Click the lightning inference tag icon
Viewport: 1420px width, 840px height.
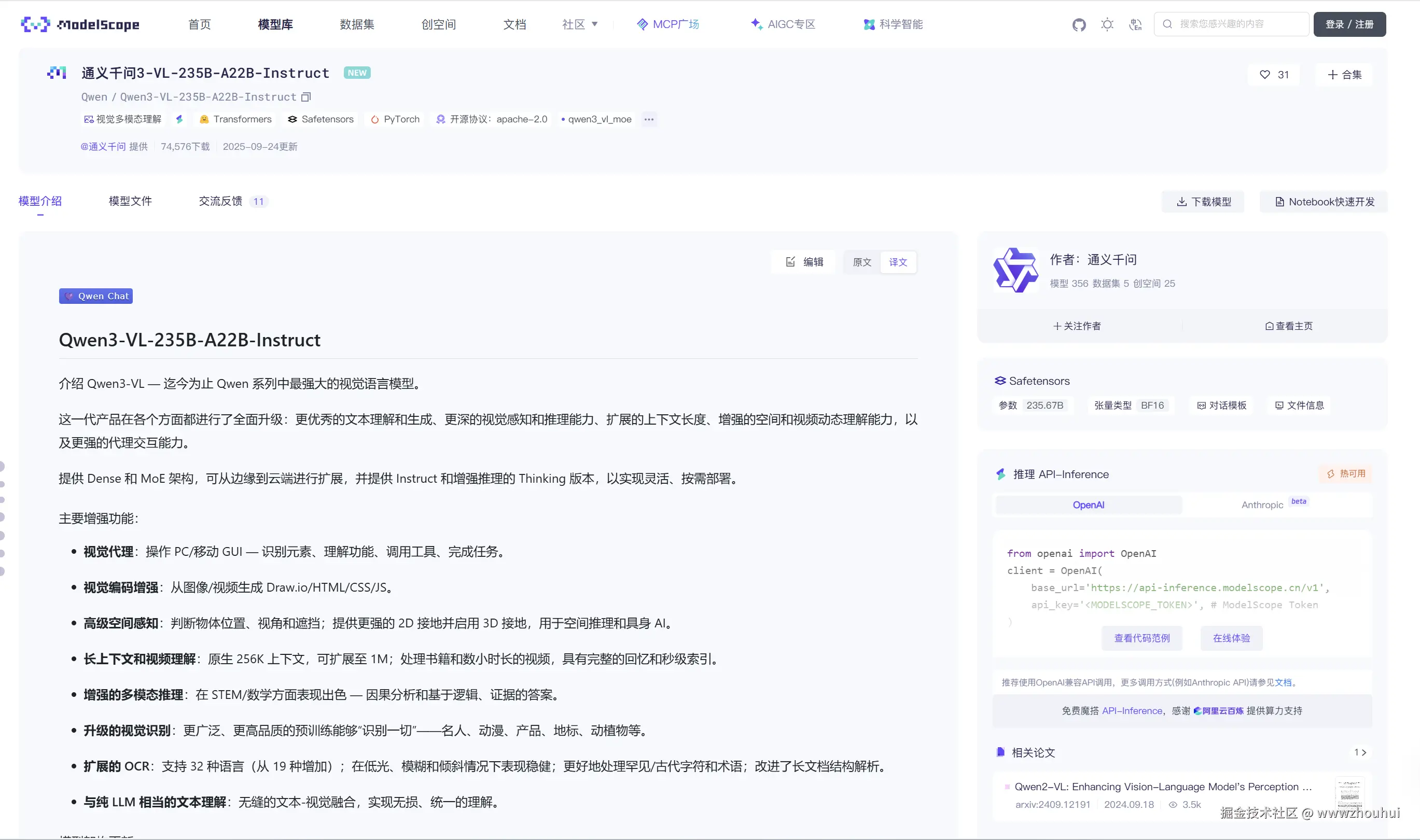(179, 119)
